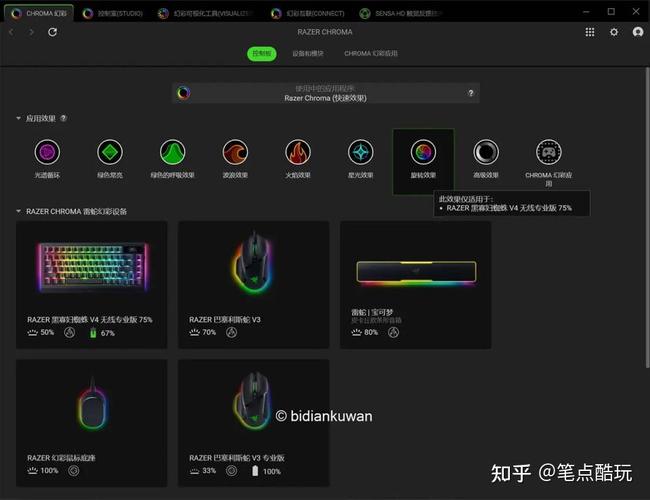This screenshot has height=500, width=650.
Task: Open the Basilisk V3 mouse thumbnail
Action: pyautogui.click(x=252, y=261)
